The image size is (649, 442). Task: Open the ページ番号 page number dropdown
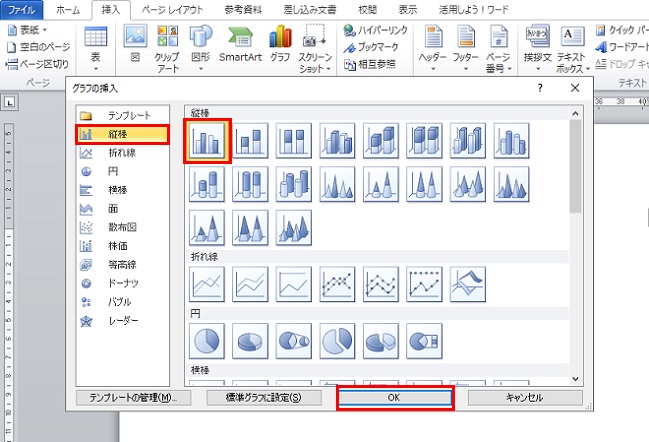[x=498, y=48]
